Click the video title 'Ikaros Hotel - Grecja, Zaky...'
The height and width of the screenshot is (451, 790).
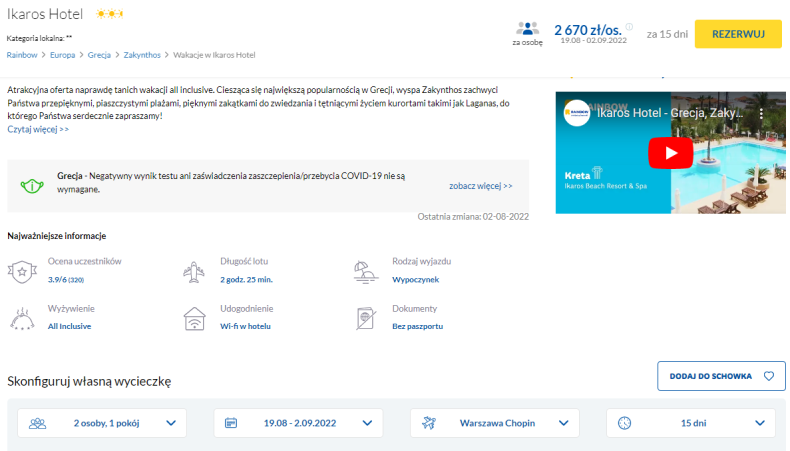click(670, 113)
